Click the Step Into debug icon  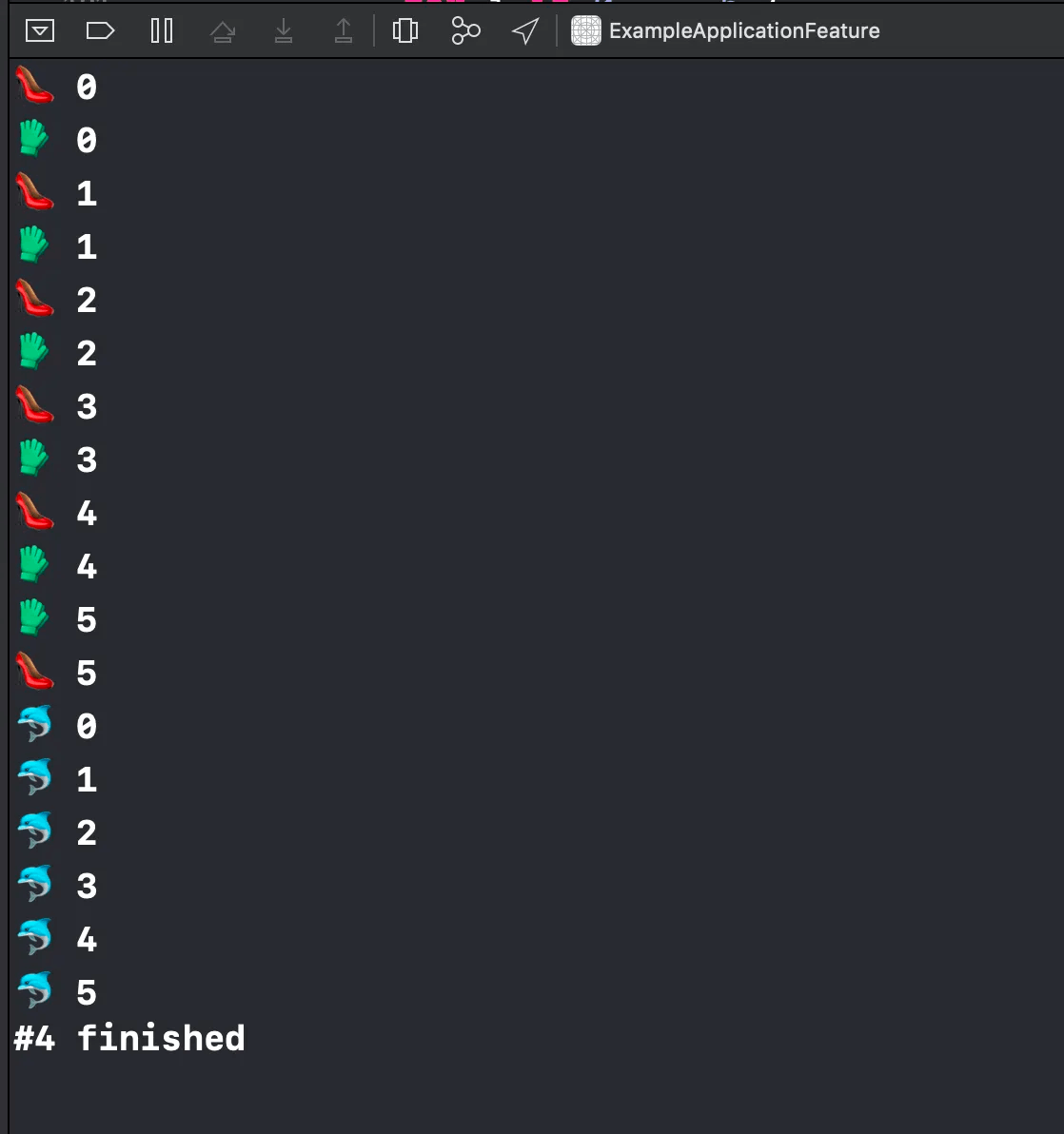[284, 31]
